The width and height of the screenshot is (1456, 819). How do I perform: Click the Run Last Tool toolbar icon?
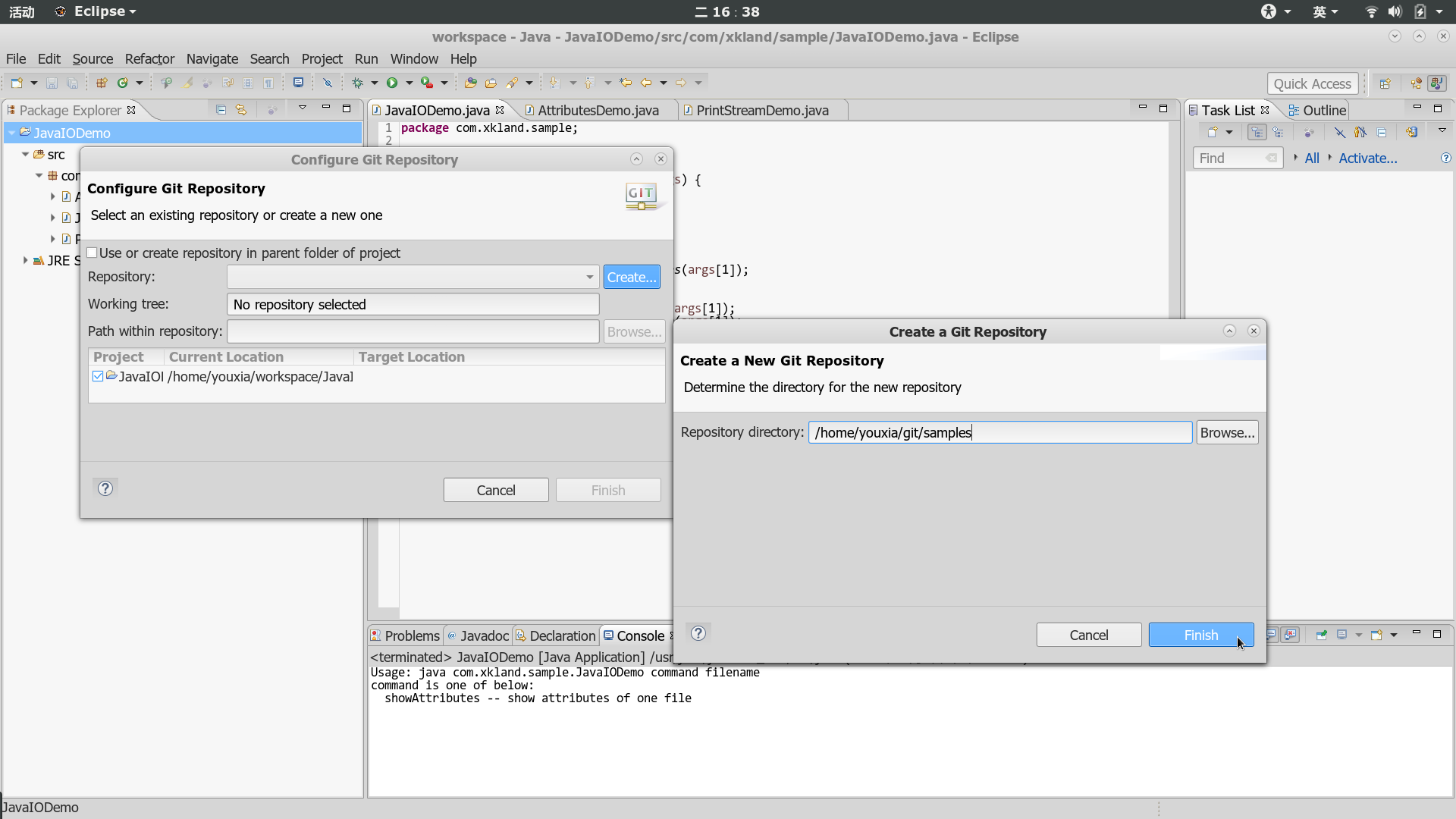coord(428,83)
